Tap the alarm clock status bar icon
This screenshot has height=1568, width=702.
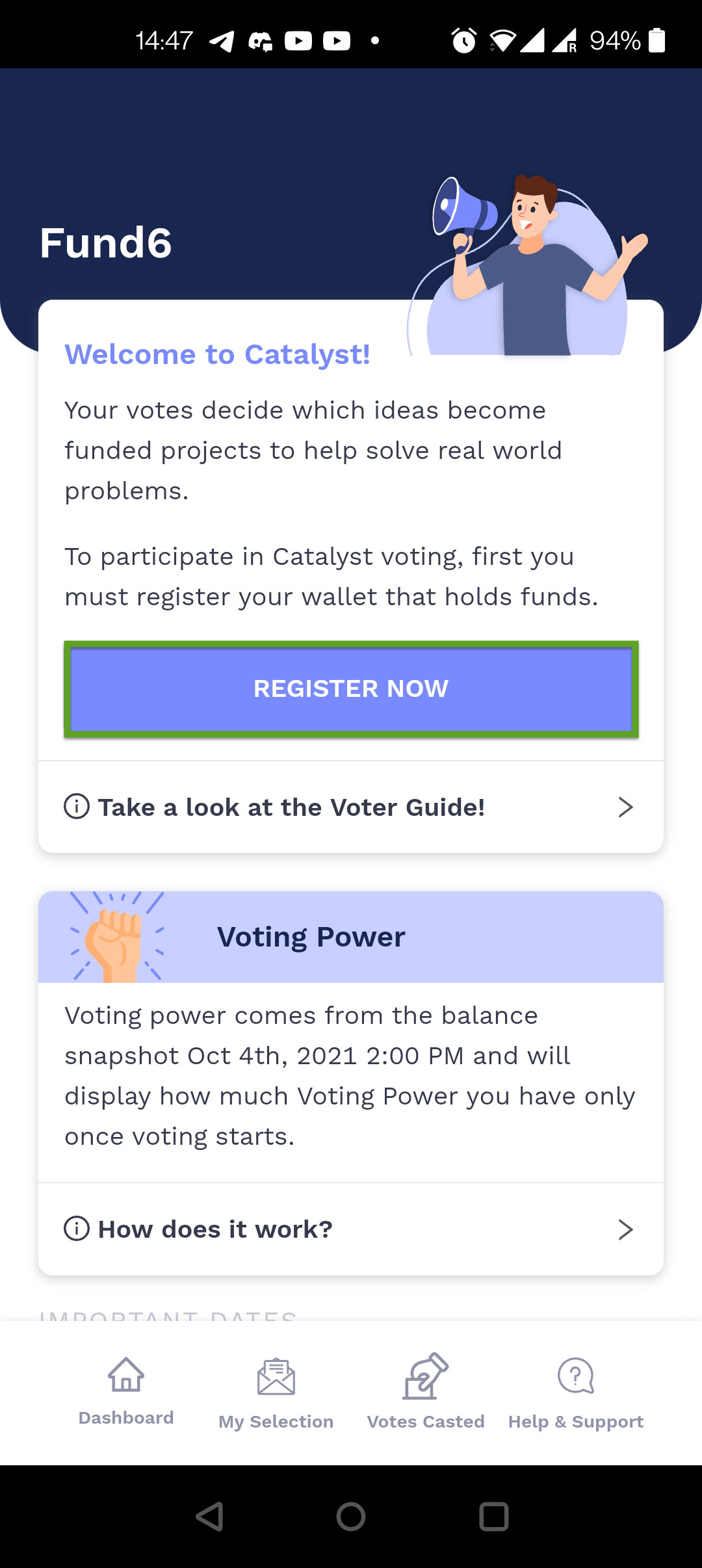point(463,41)
